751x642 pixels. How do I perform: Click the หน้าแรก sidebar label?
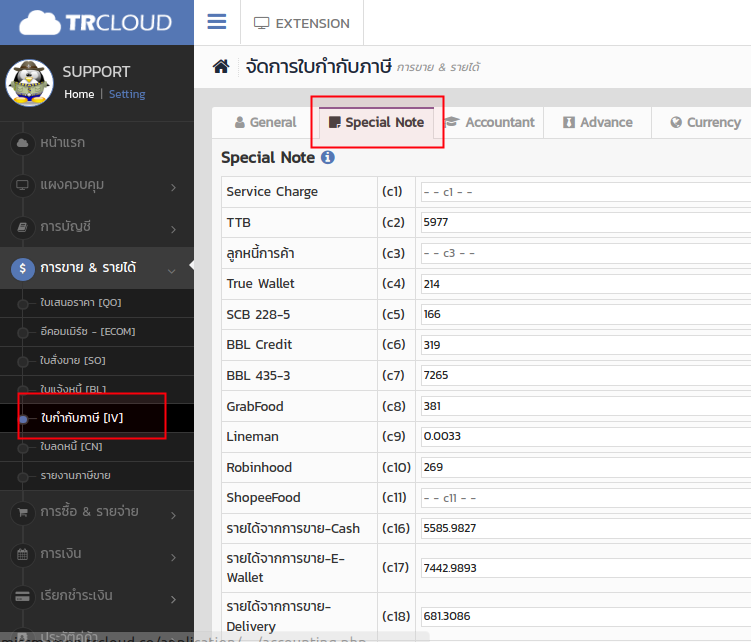pos(63,143)
